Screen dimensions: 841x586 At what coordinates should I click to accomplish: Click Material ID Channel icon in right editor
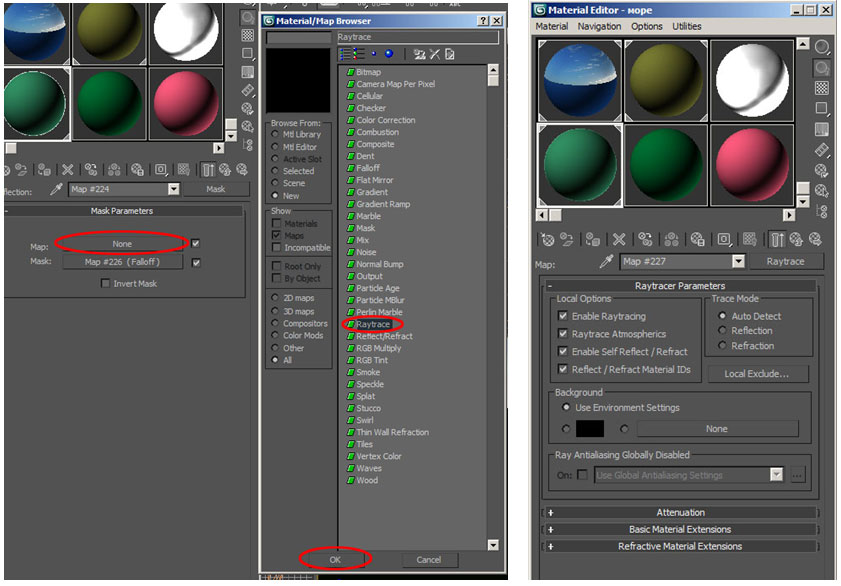[724, 239]
